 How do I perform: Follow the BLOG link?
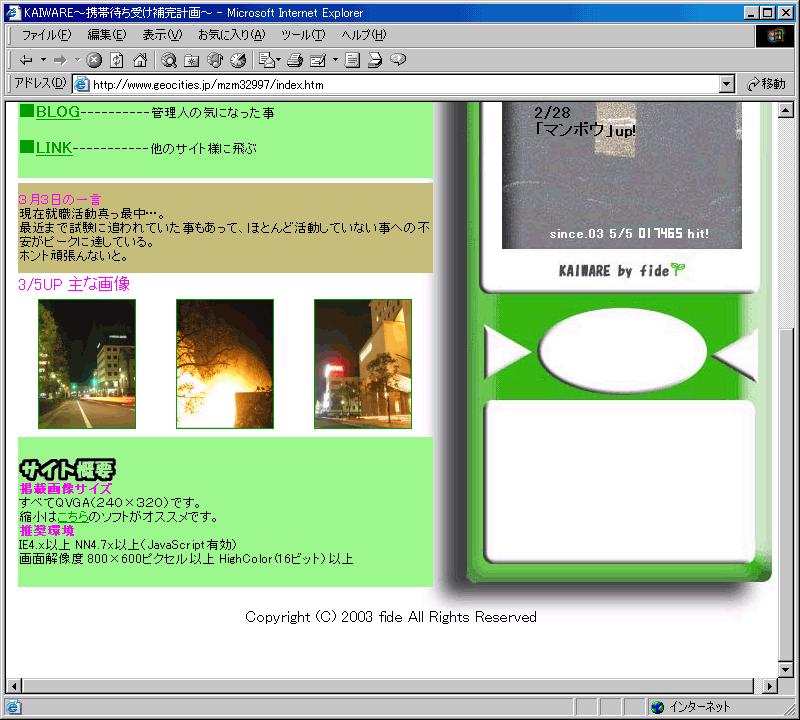pos(58,112)
